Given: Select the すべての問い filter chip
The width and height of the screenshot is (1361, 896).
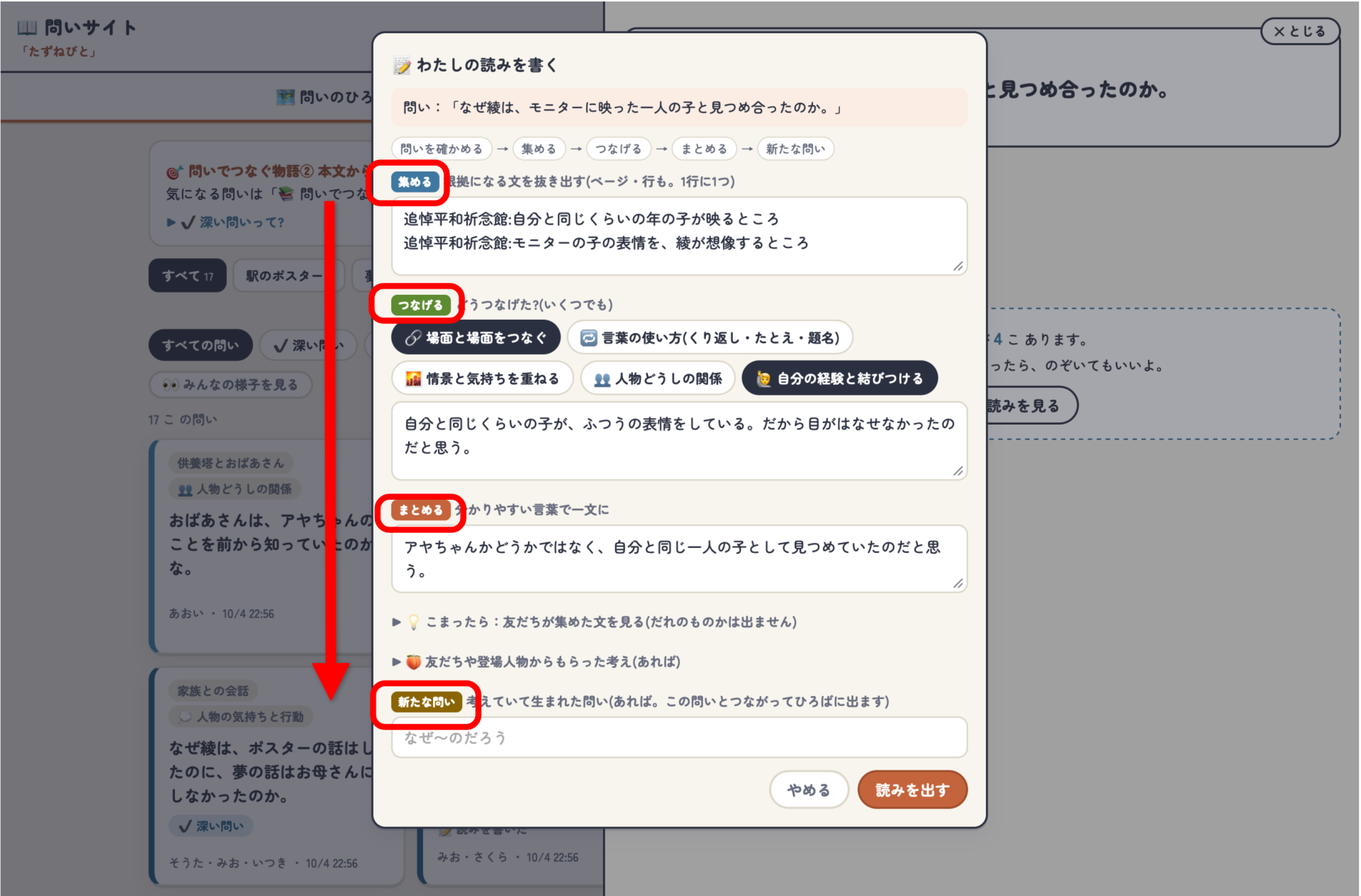Looking at the screenshot, I should (201, 345).
